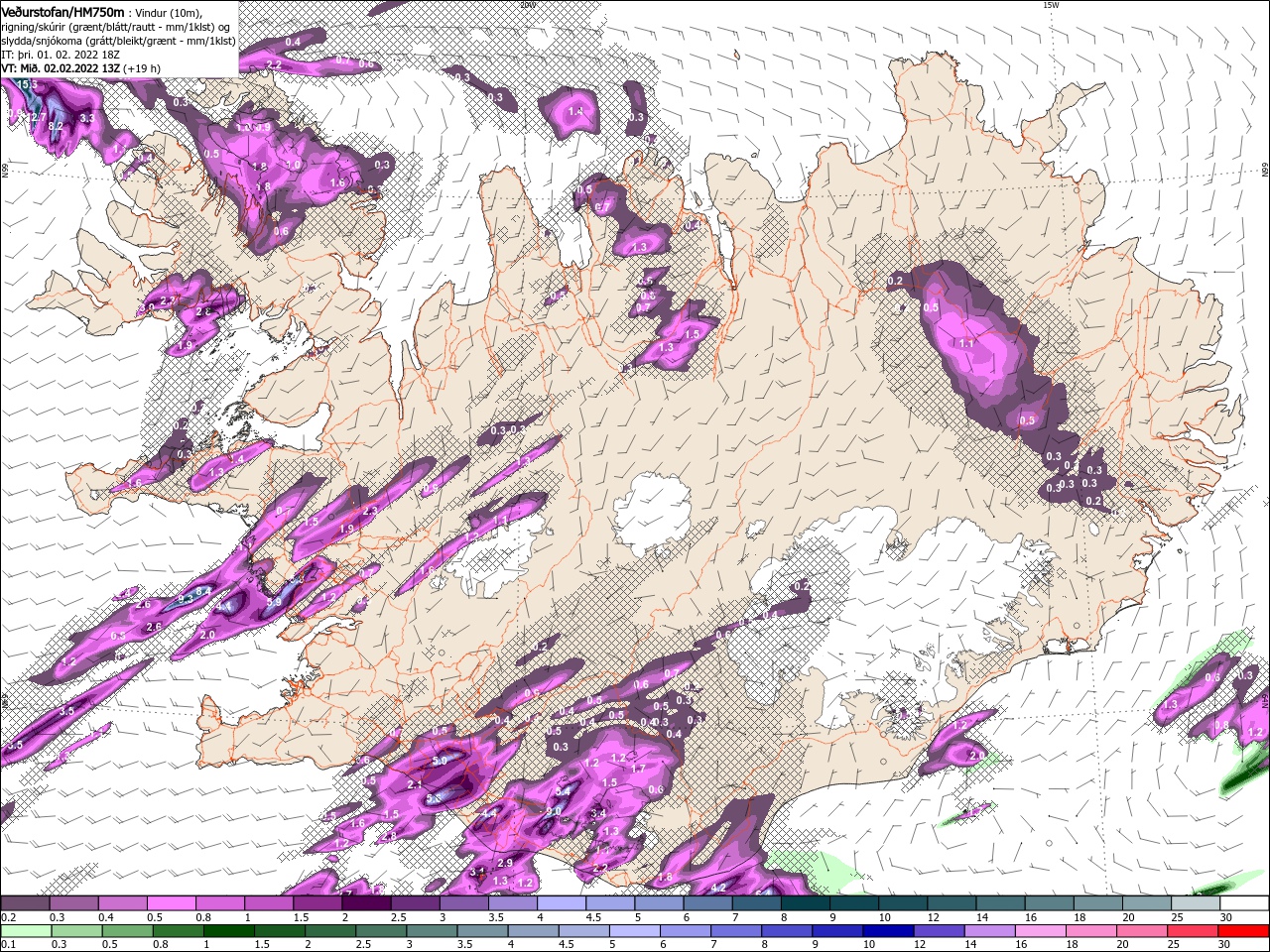1270x952 pixels.
Task: Pick the light periwinkle 4 swatch in top scale
Action: [x=562, y=903]
